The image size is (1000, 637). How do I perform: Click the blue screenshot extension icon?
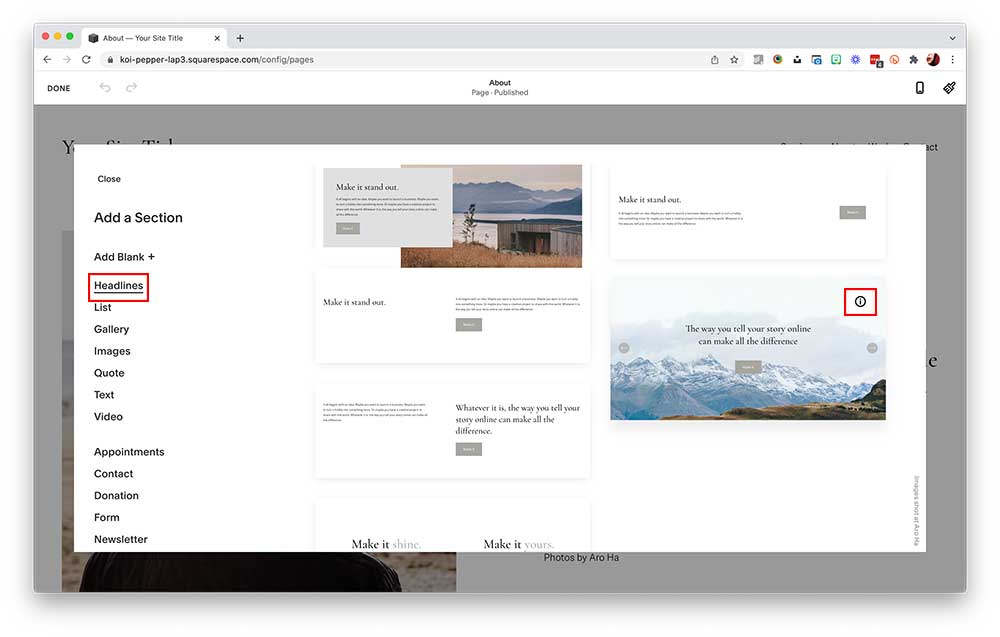[816, 59]
